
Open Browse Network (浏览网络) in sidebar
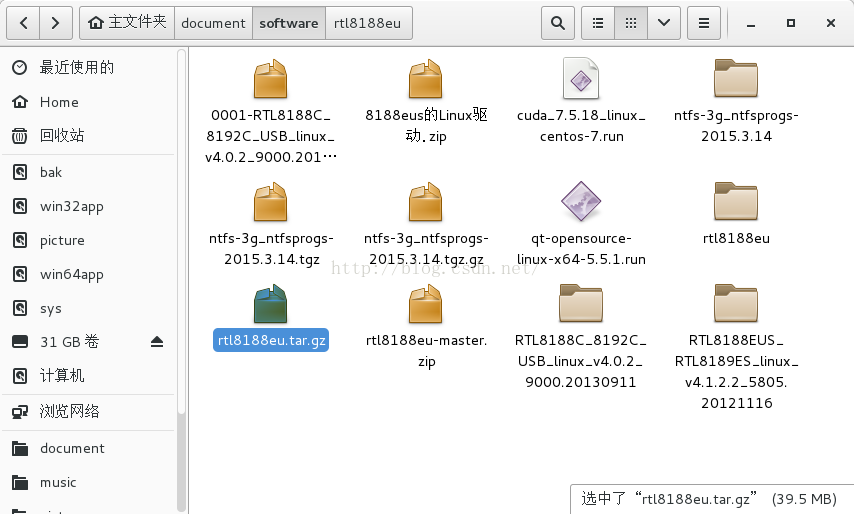click(69, 411)
